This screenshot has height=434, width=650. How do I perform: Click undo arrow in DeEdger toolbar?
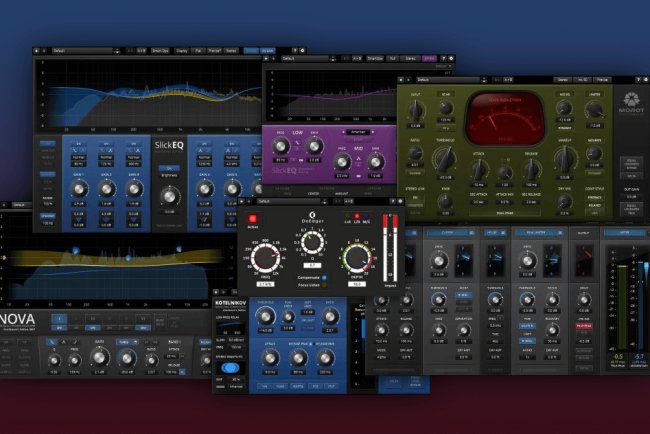point(242,201)
